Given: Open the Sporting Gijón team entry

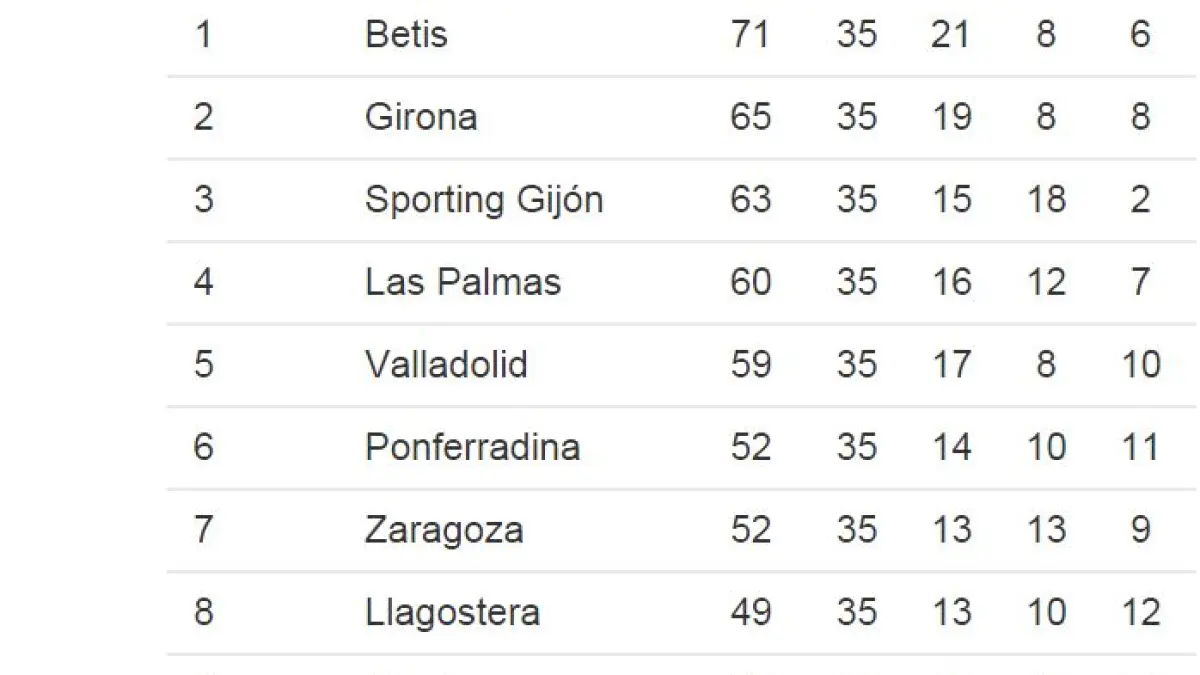Looking at the screenshot, I should (484, 200).
